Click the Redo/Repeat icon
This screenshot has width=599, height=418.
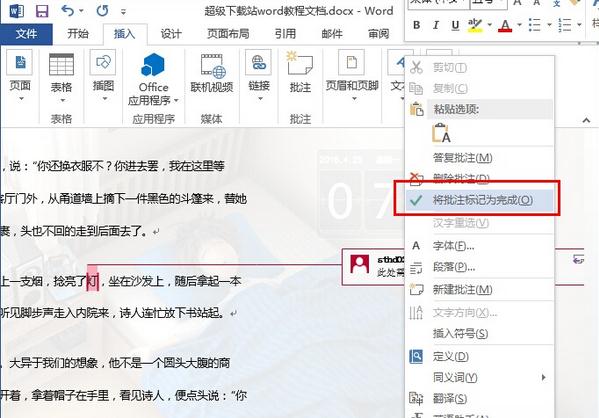[102, 11]
